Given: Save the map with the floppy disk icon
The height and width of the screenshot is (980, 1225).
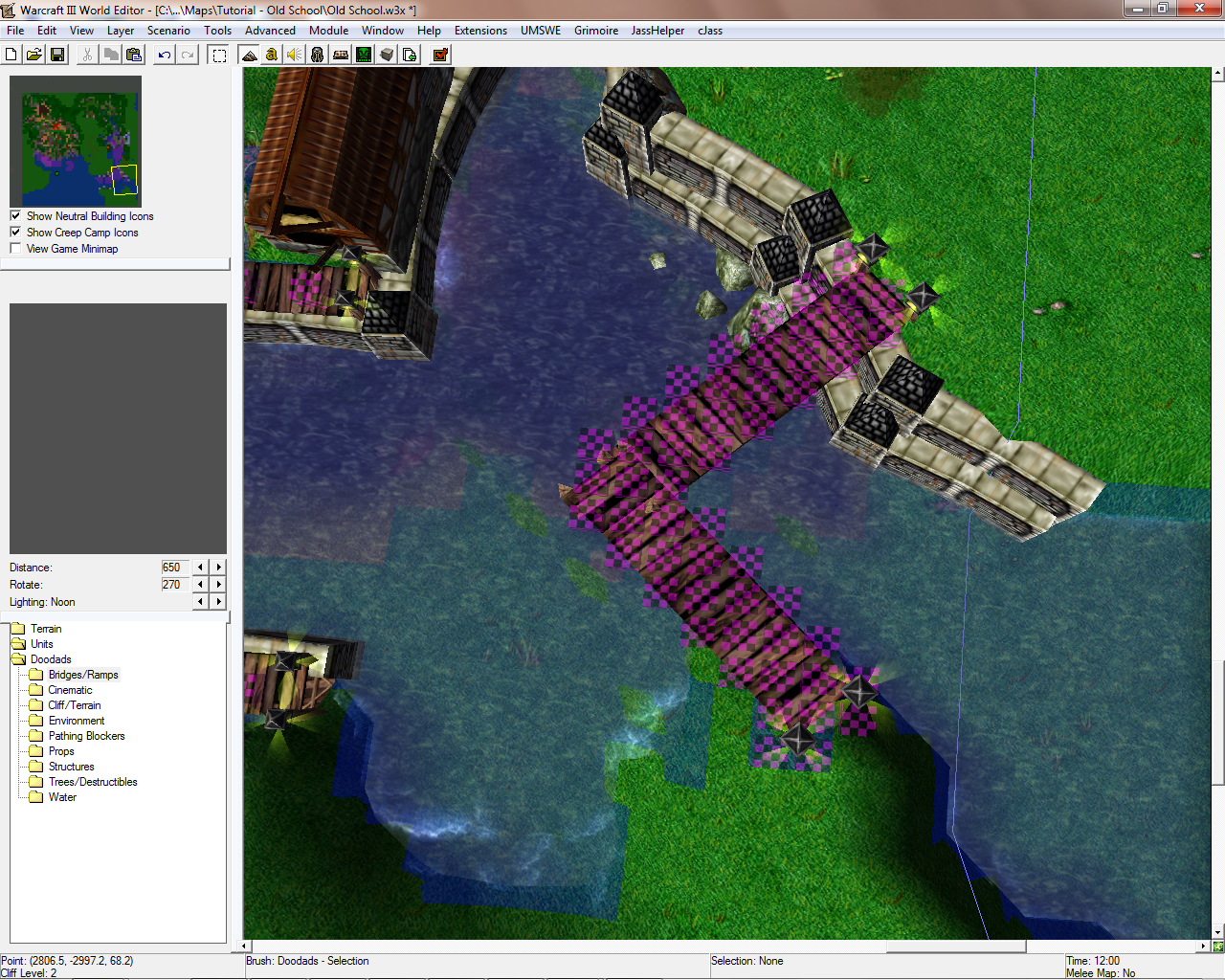Looking at the screenshot, I should (x=57, y=55).
